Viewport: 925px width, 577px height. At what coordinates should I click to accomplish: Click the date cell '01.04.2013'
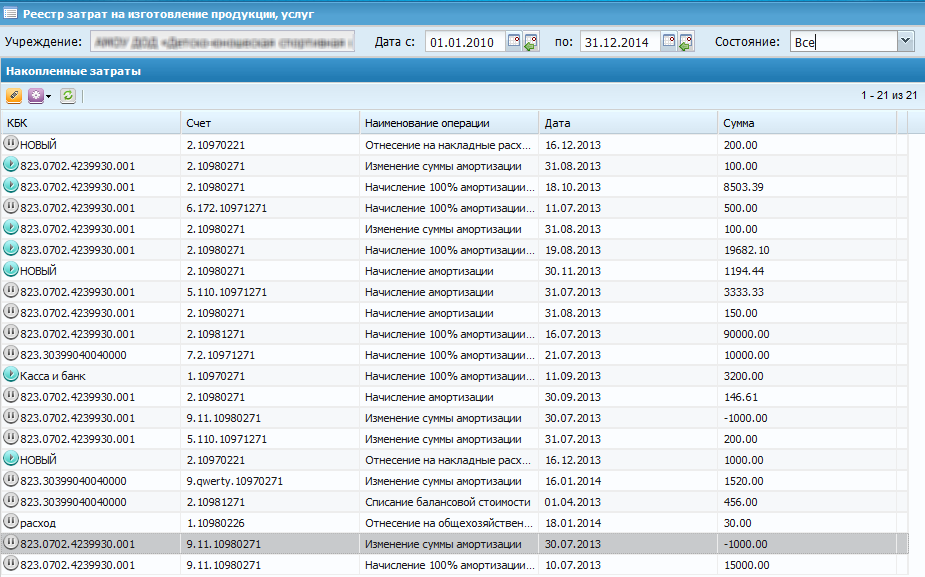[x=628, y=502]
